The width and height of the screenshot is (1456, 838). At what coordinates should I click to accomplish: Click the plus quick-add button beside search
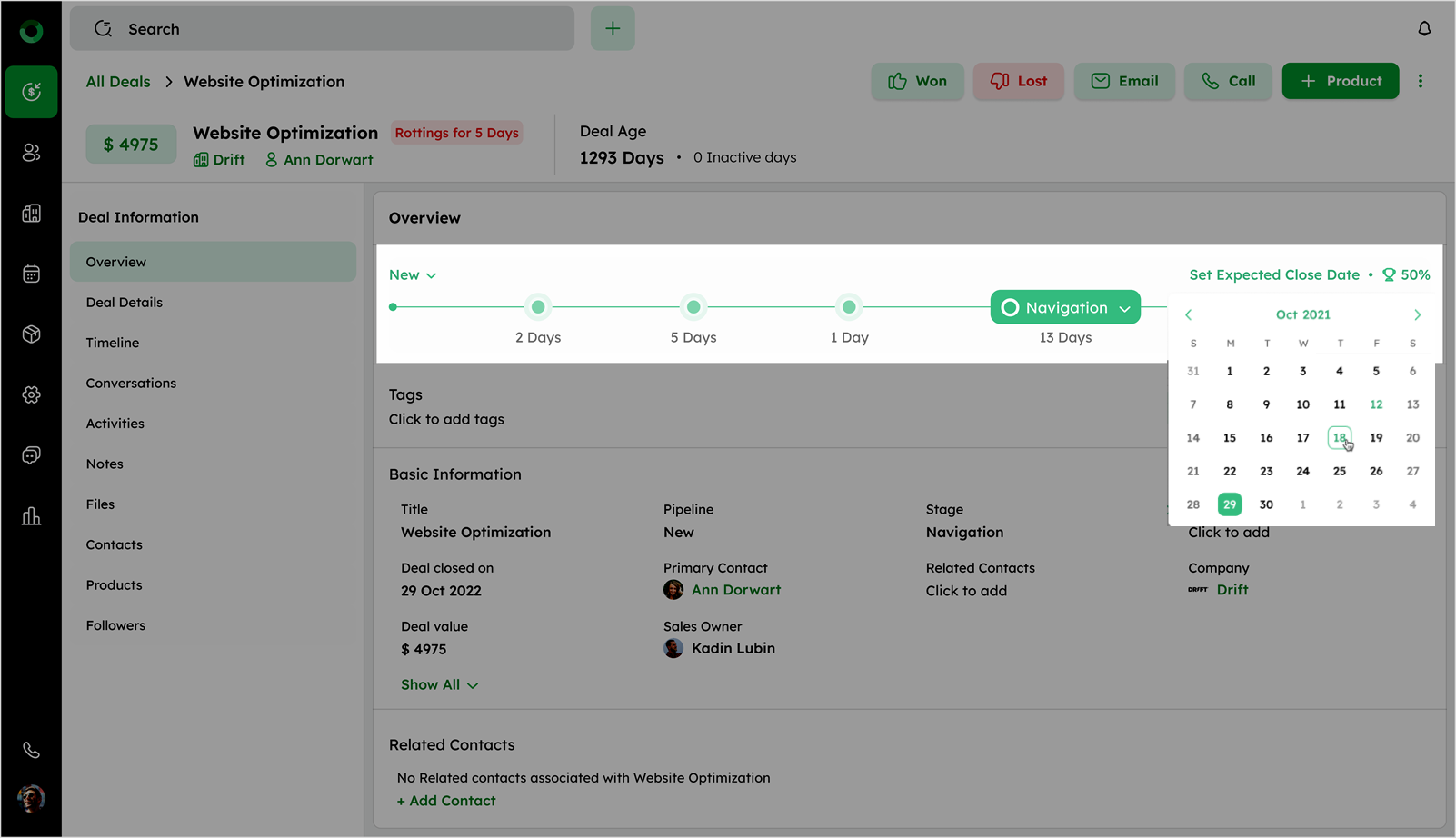pyautogui.click(x=613, y=29)
